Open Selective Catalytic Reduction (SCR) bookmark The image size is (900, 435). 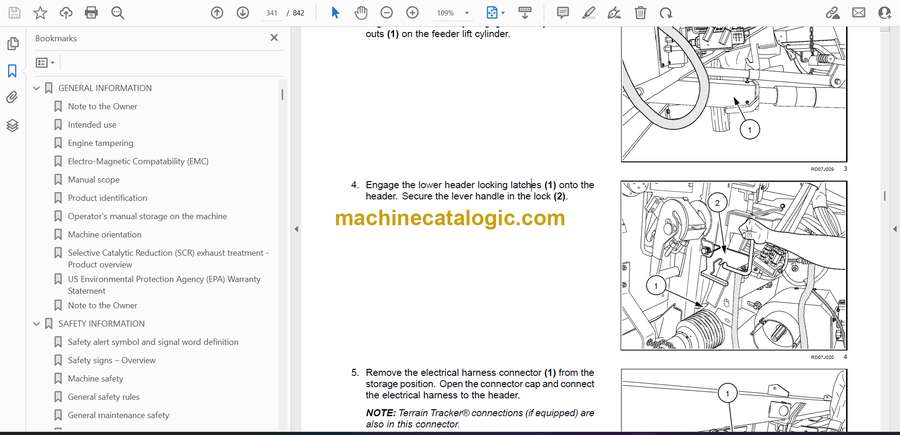169,258
